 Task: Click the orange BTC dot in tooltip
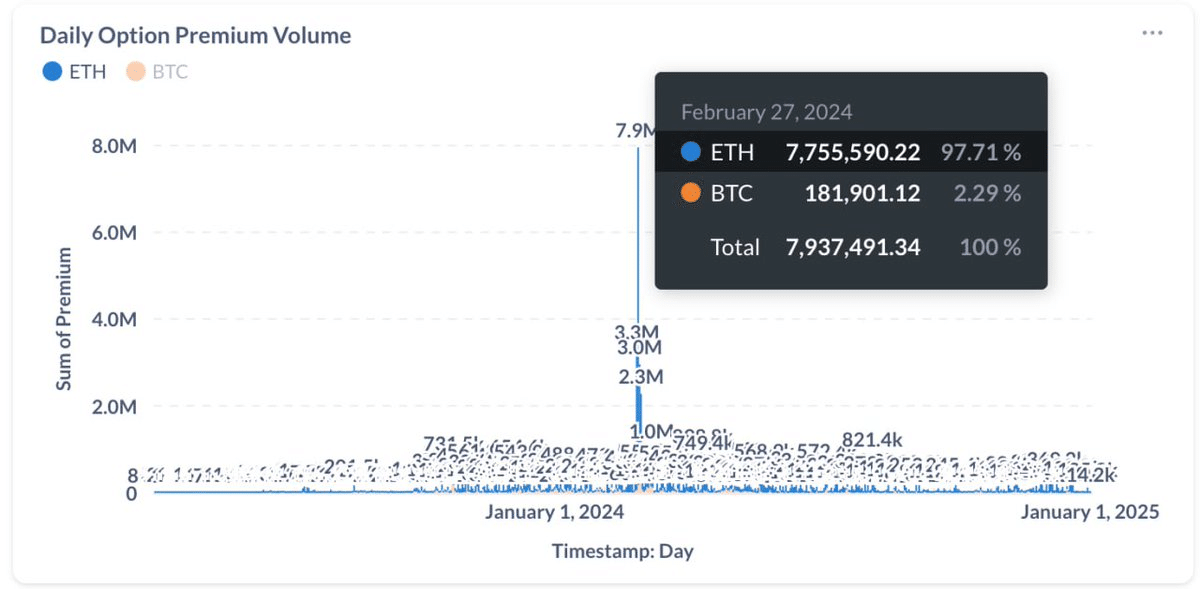tap(690, 194)
